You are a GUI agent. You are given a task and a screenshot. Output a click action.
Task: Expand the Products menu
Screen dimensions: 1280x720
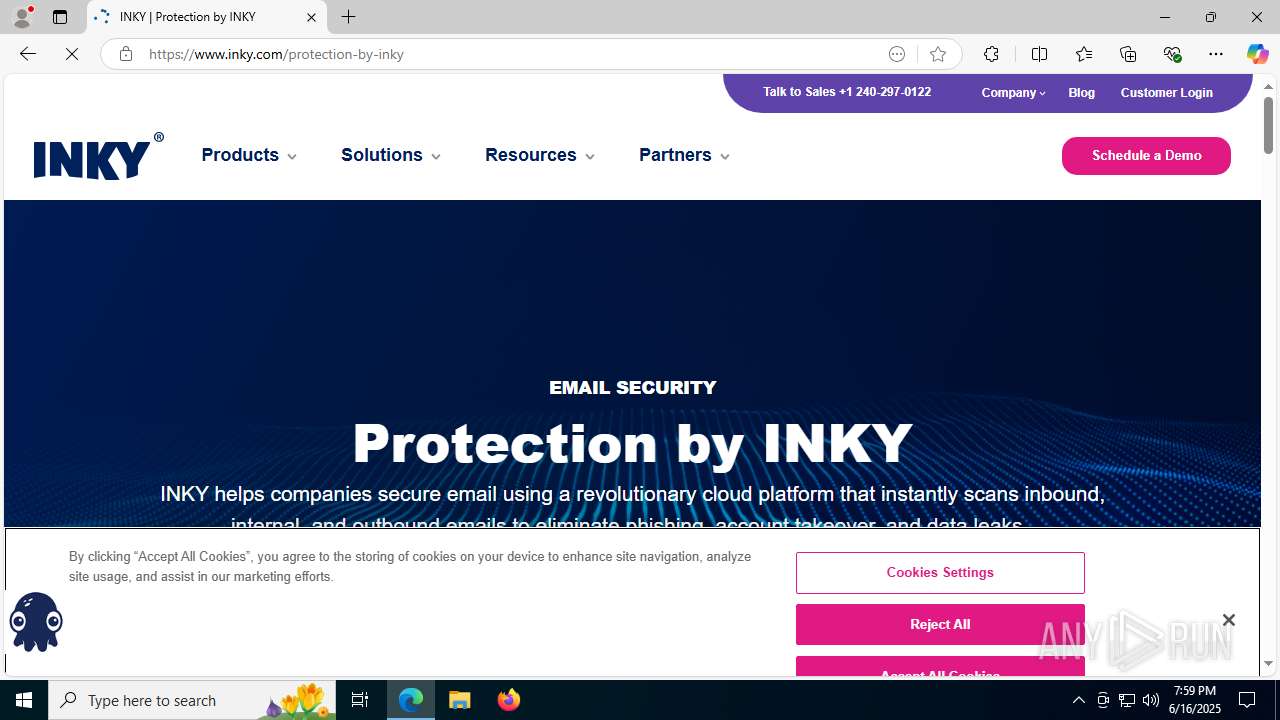click(x=249, y=155)
